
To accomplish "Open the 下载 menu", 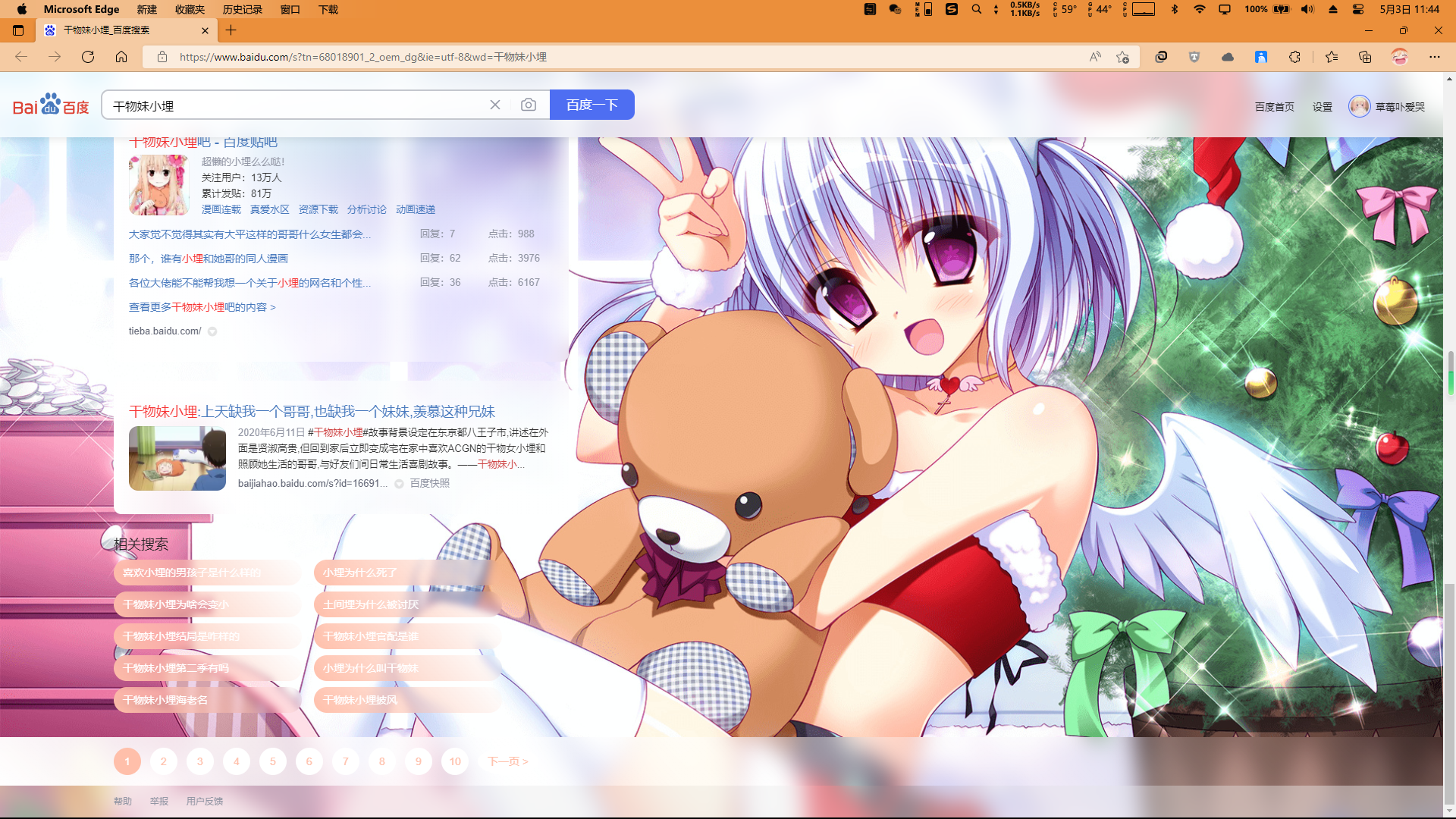I will point(328,9).
